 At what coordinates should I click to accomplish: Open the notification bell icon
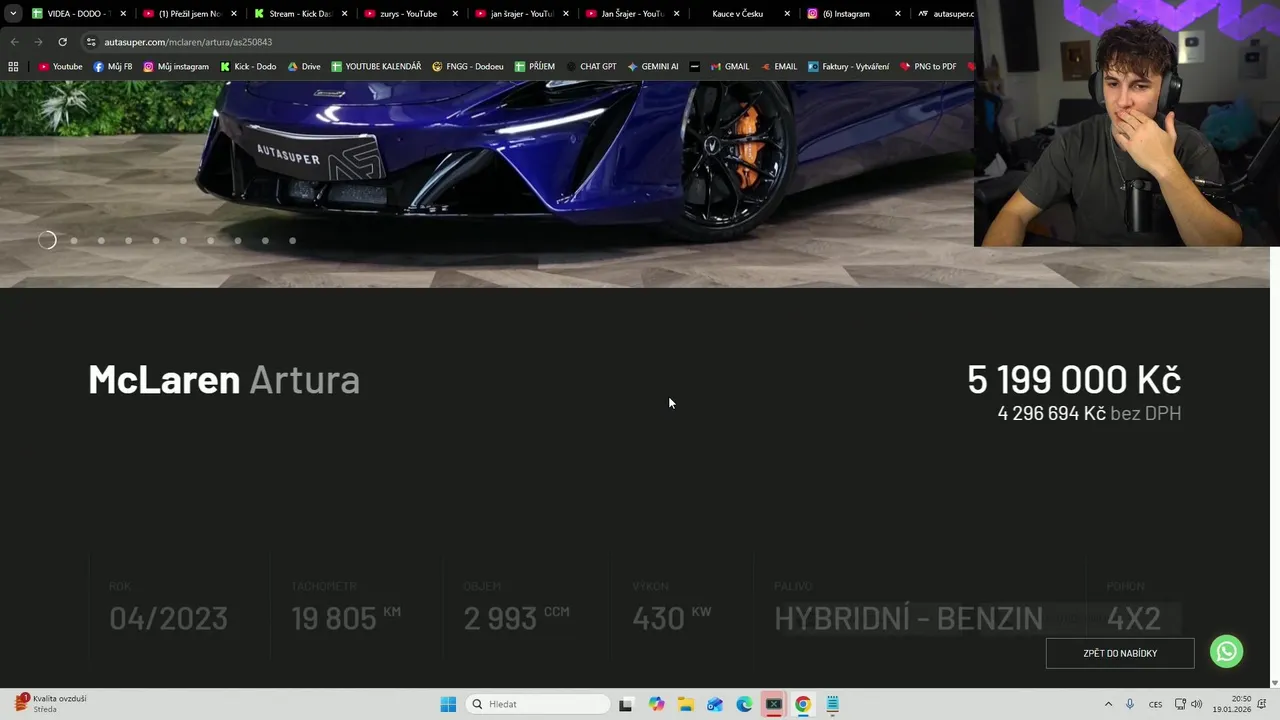[x=1263, y=704]
